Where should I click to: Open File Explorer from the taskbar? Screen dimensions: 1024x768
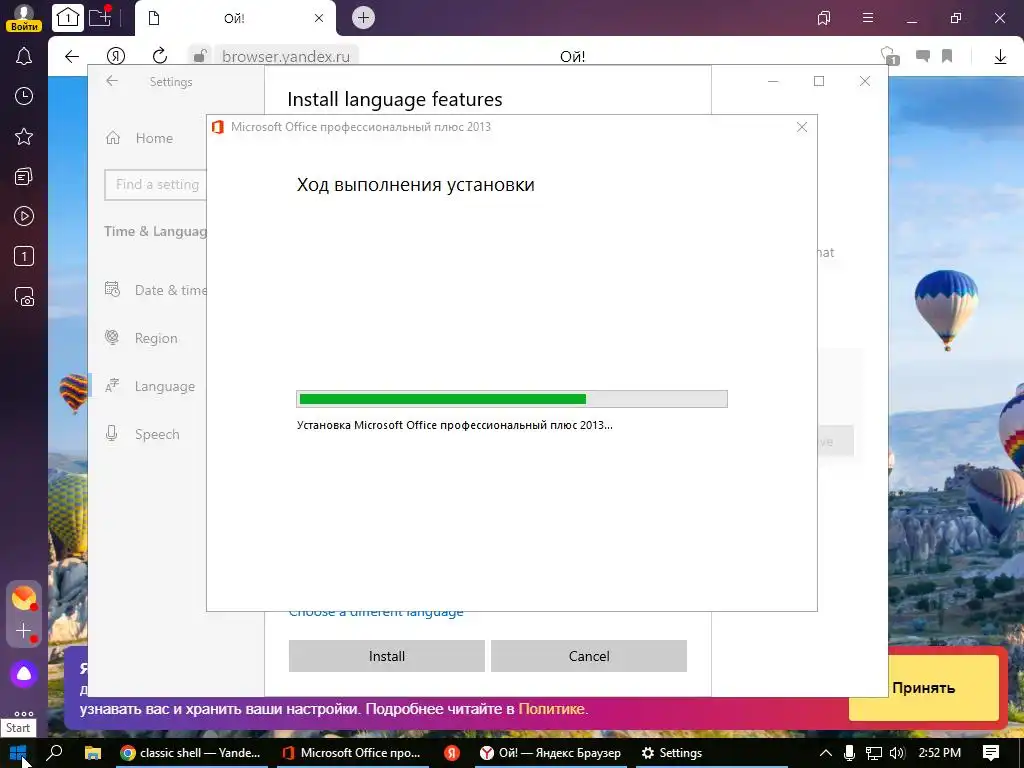click(93, 753)
